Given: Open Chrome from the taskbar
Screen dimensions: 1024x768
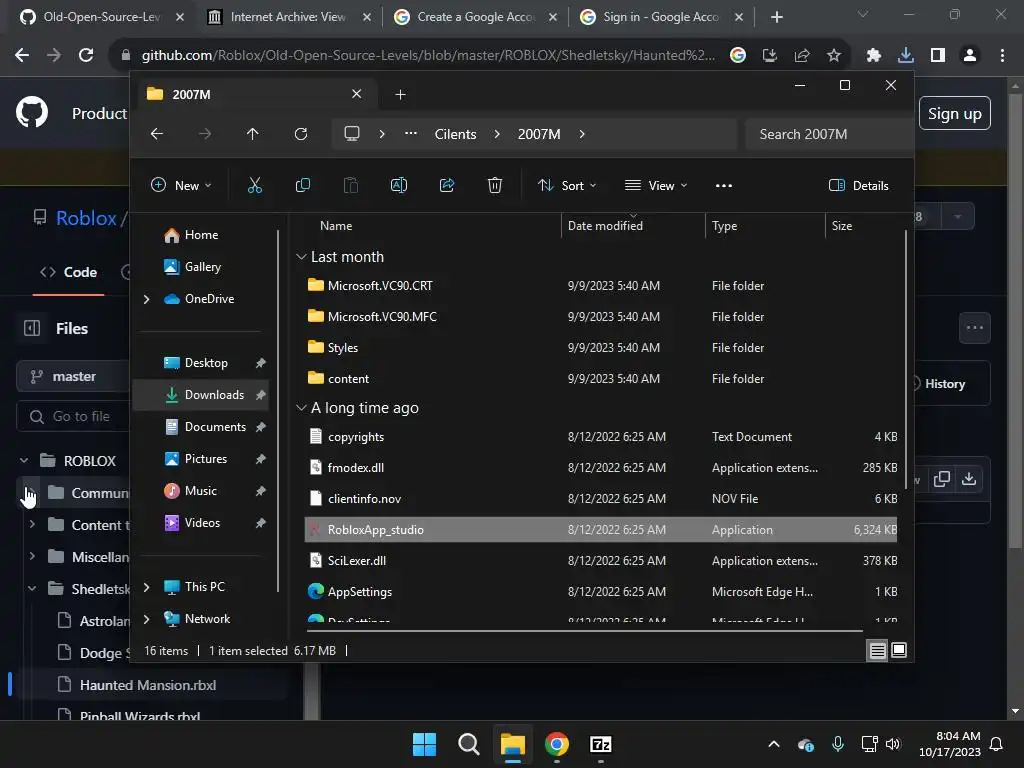Looking at the screenshot, I should point(557,744).
